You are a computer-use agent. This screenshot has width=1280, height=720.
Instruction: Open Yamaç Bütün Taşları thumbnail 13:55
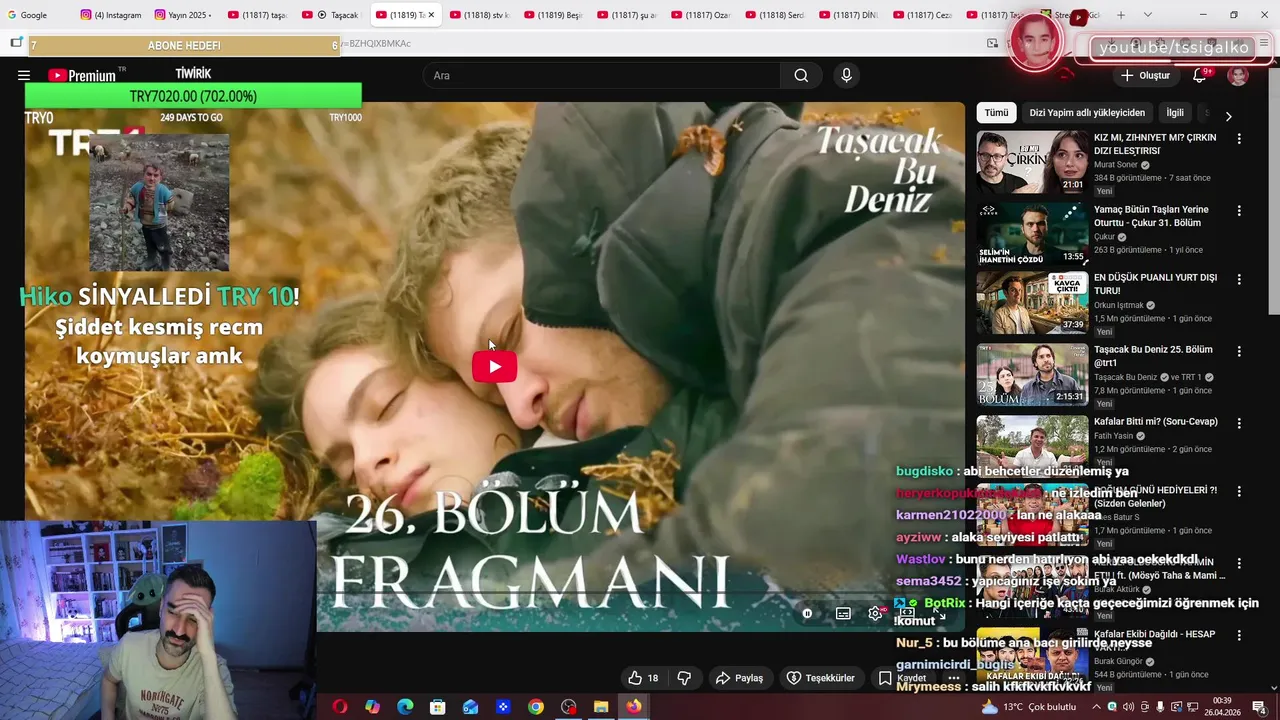pos(1032,233)
